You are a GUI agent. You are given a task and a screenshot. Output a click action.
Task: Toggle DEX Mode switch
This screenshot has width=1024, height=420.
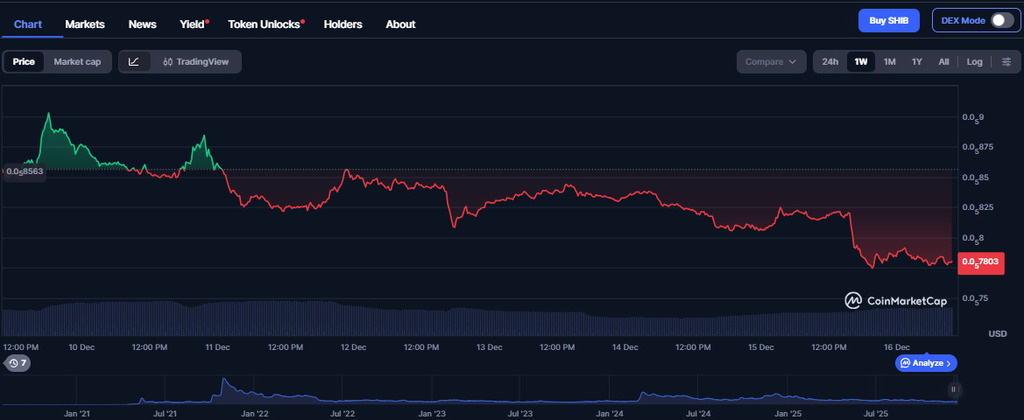1001,21
